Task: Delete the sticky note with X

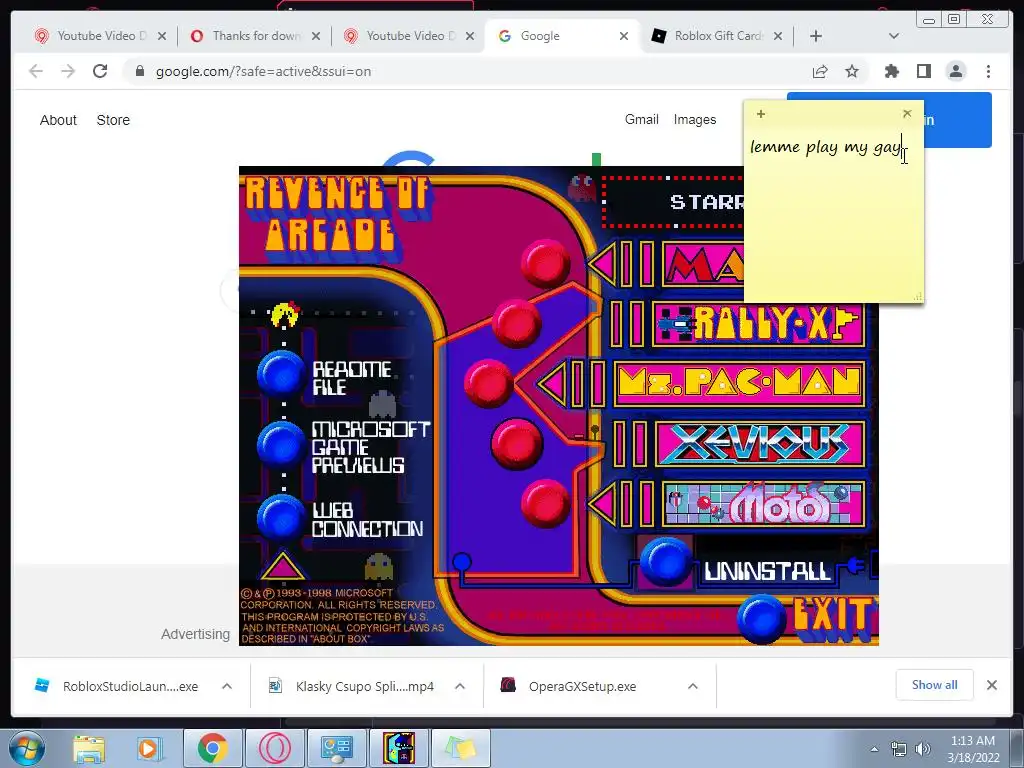Action: pos(907,114)
